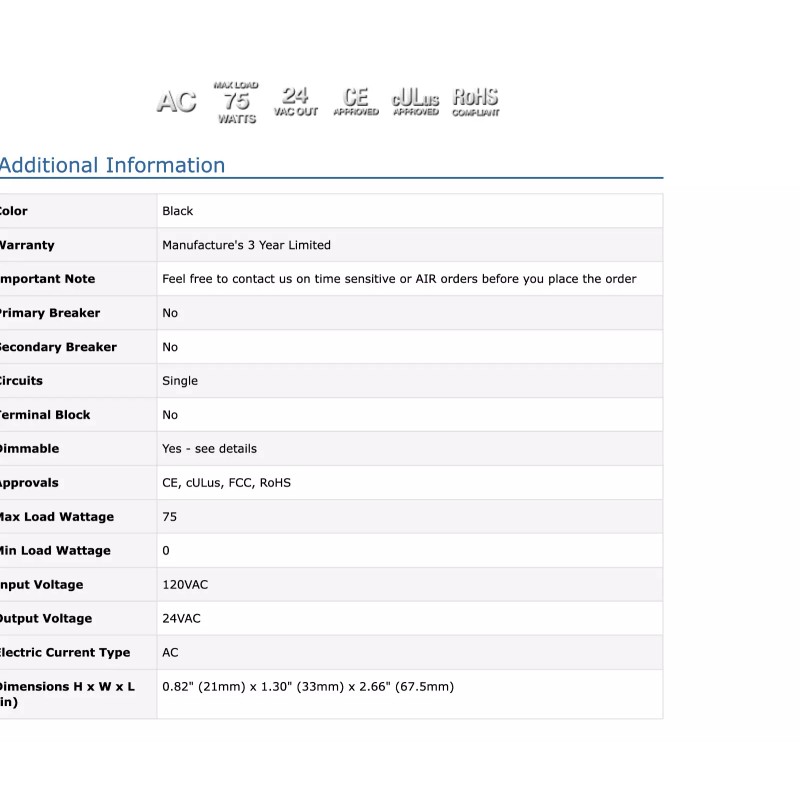This screenshot has height=800, width=800.
Task: Click the cULus Approved badge icon
Action: pos(415,102)
